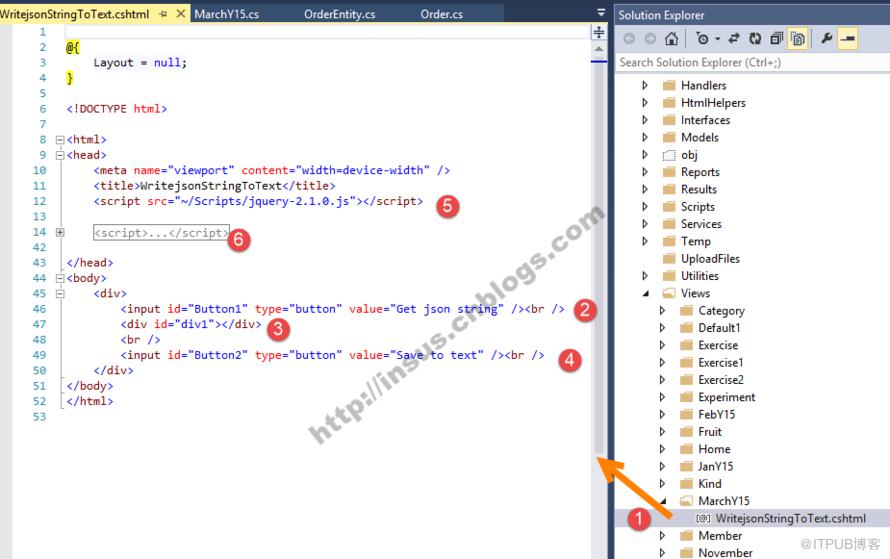Toggle Preview Selected Items button
890x559 pixels.
tap(847, 39)
